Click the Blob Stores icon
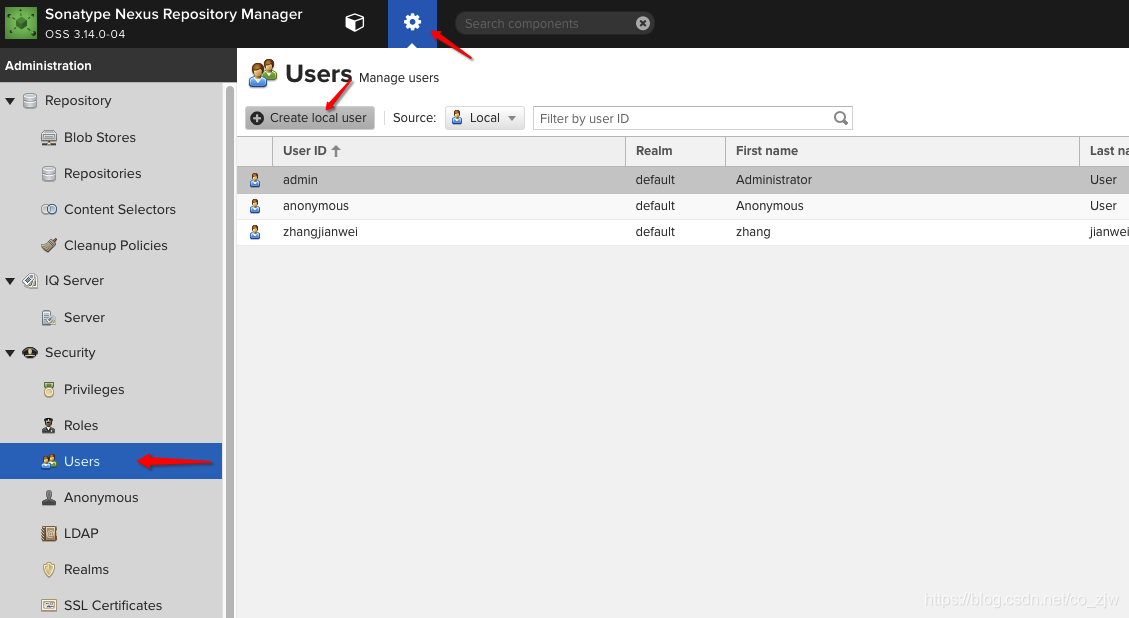Screen dimensions: 1129x618 point(49,138)
